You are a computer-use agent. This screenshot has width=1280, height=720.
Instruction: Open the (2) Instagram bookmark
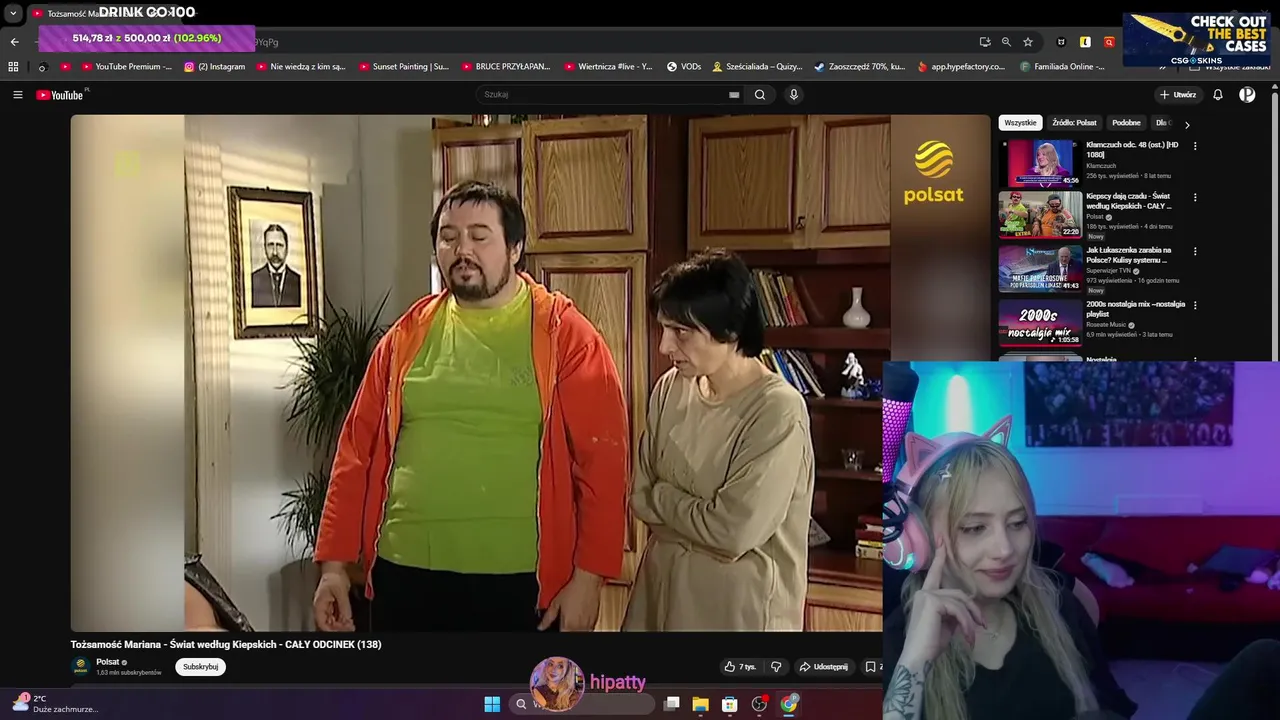coord(214,67)
